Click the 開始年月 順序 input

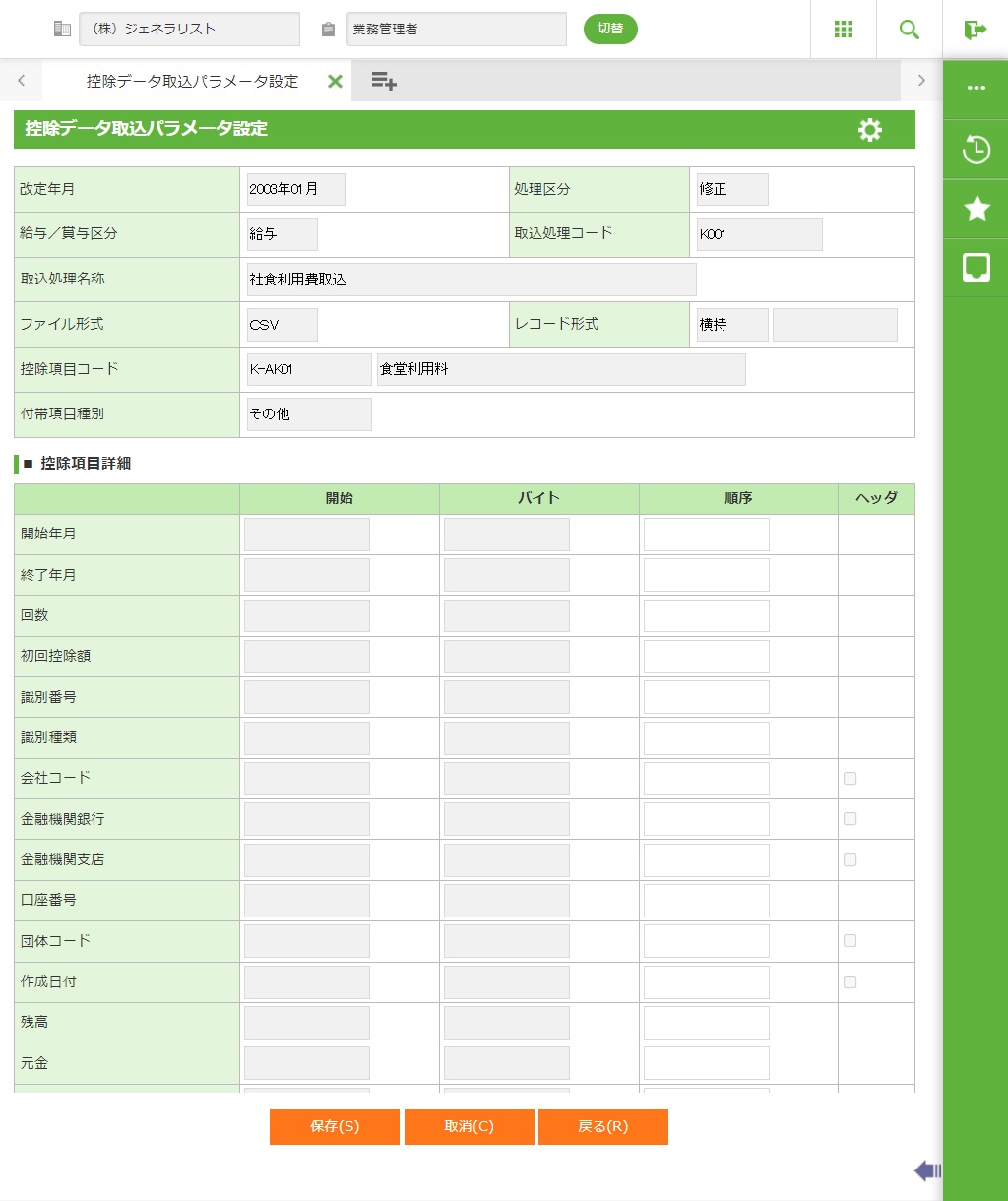[707, 535]
